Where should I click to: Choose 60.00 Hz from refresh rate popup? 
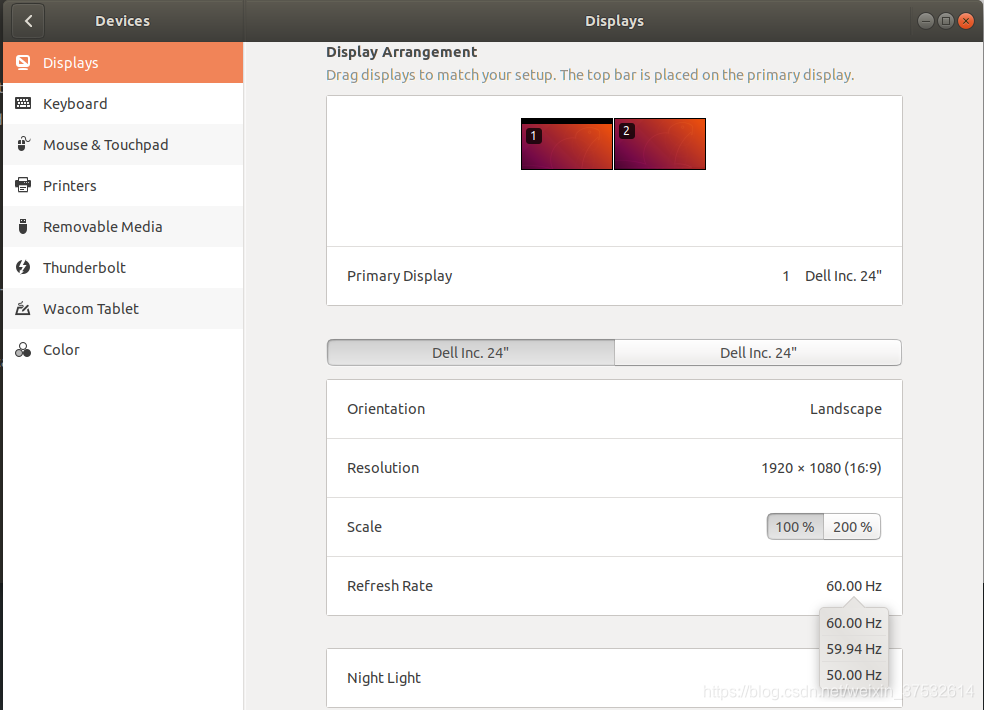[853, 623]
